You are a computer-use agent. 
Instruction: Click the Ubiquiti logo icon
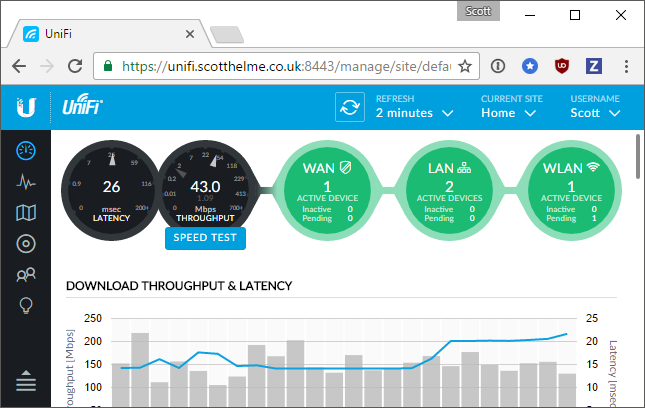pyautogui.click(x=27, y=106)
